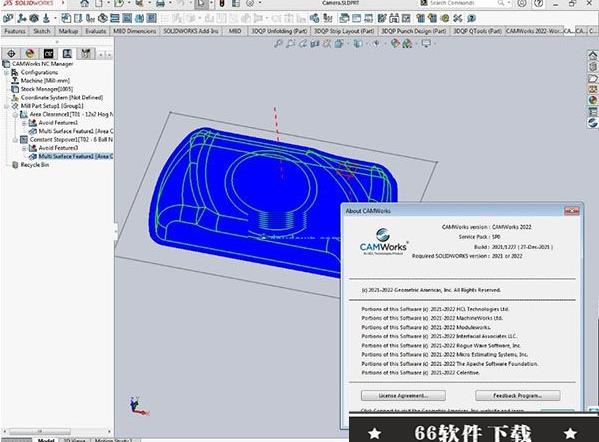The height and width of the screenshot is (442, 599).
Task: Open the crosshair target panel tab
Action: [11, 54]
